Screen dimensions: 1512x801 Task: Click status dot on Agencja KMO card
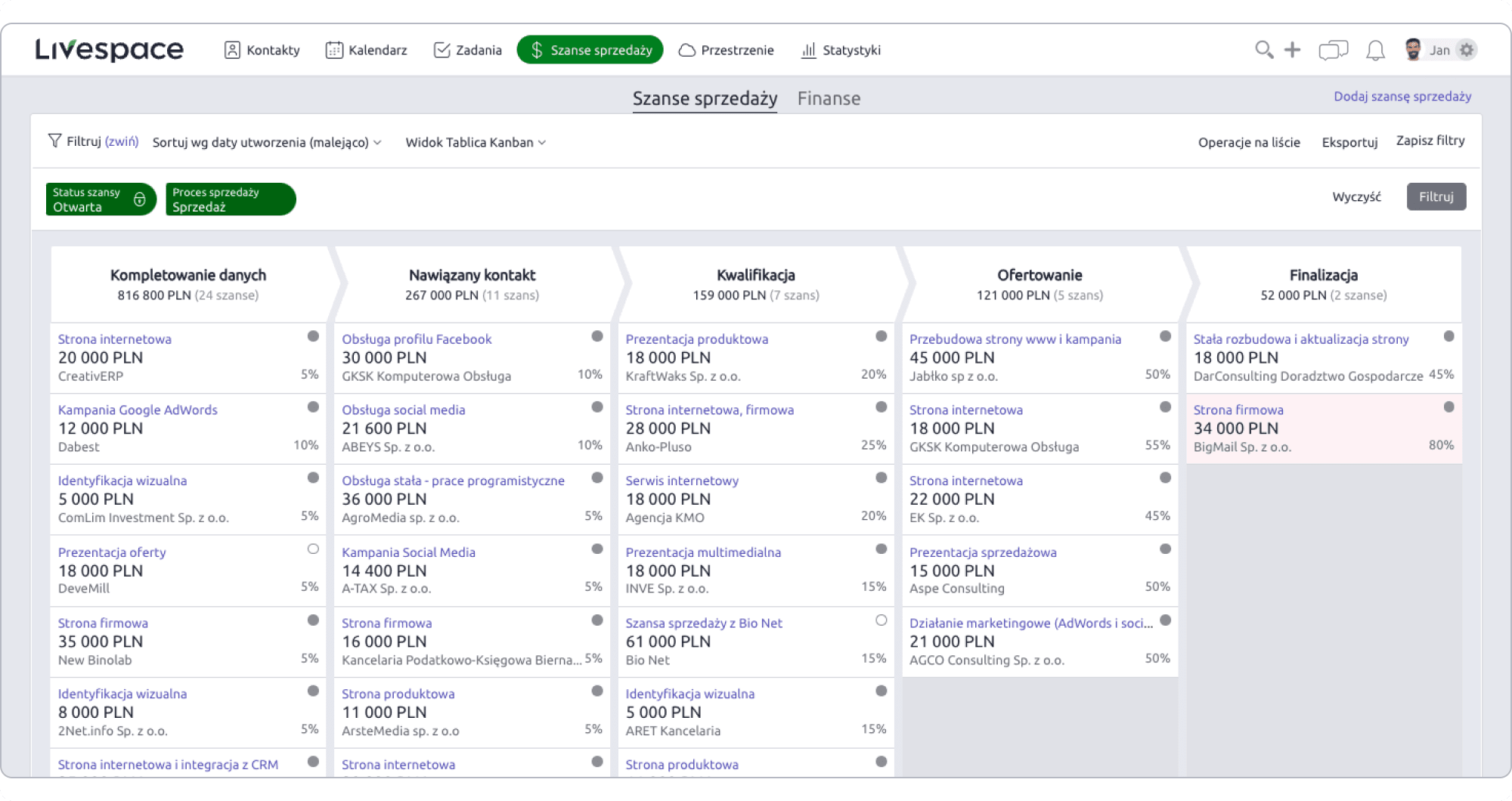881,478
